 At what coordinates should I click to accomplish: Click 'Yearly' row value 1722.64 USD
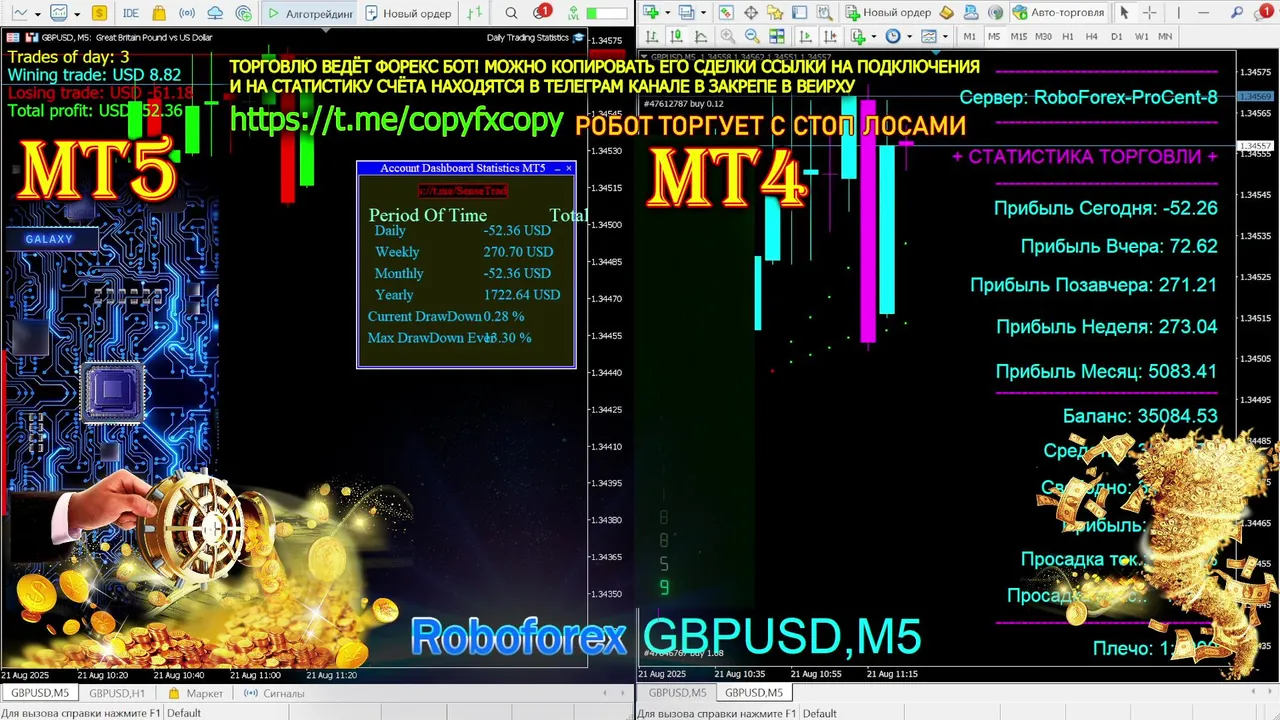click(521, 295)
